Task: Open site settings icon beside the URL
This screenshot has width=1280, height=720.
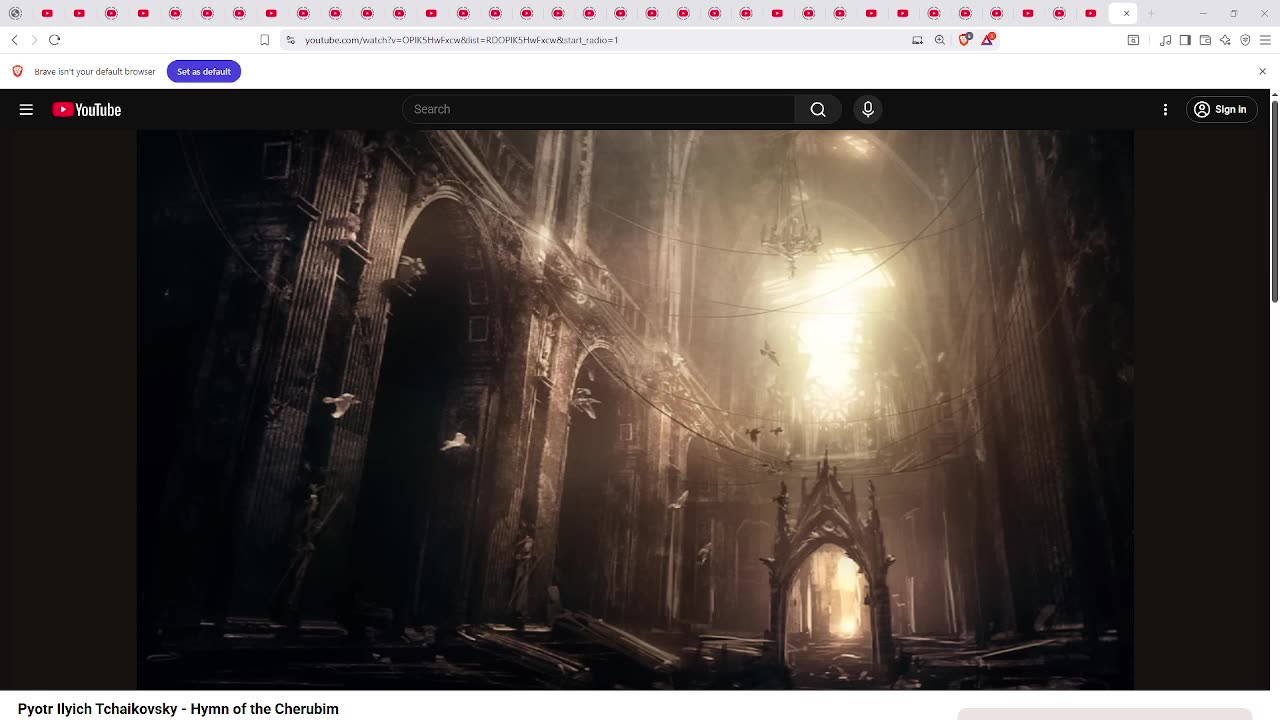Action: pyautogui.click(x=290, y=40)
